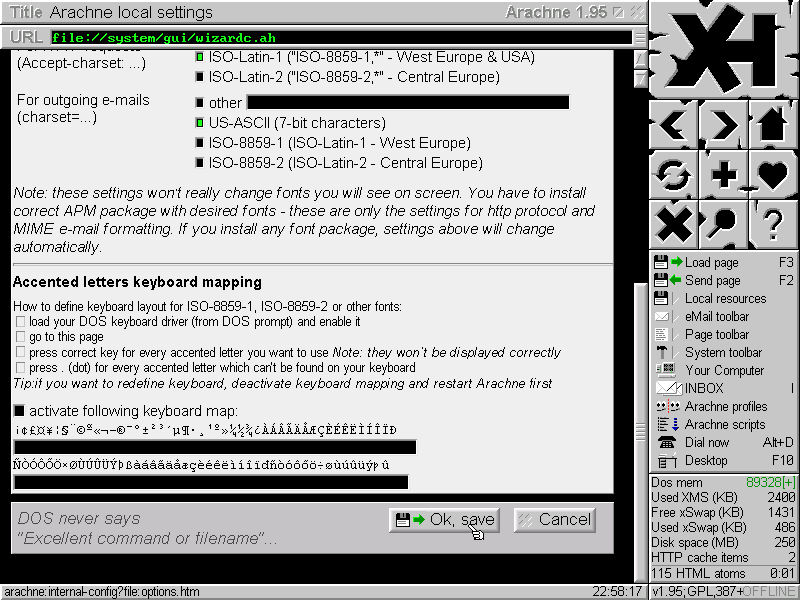Click the Page toolbar document icon
Screen dimensions: 800x600
click(x=661, y=334)
